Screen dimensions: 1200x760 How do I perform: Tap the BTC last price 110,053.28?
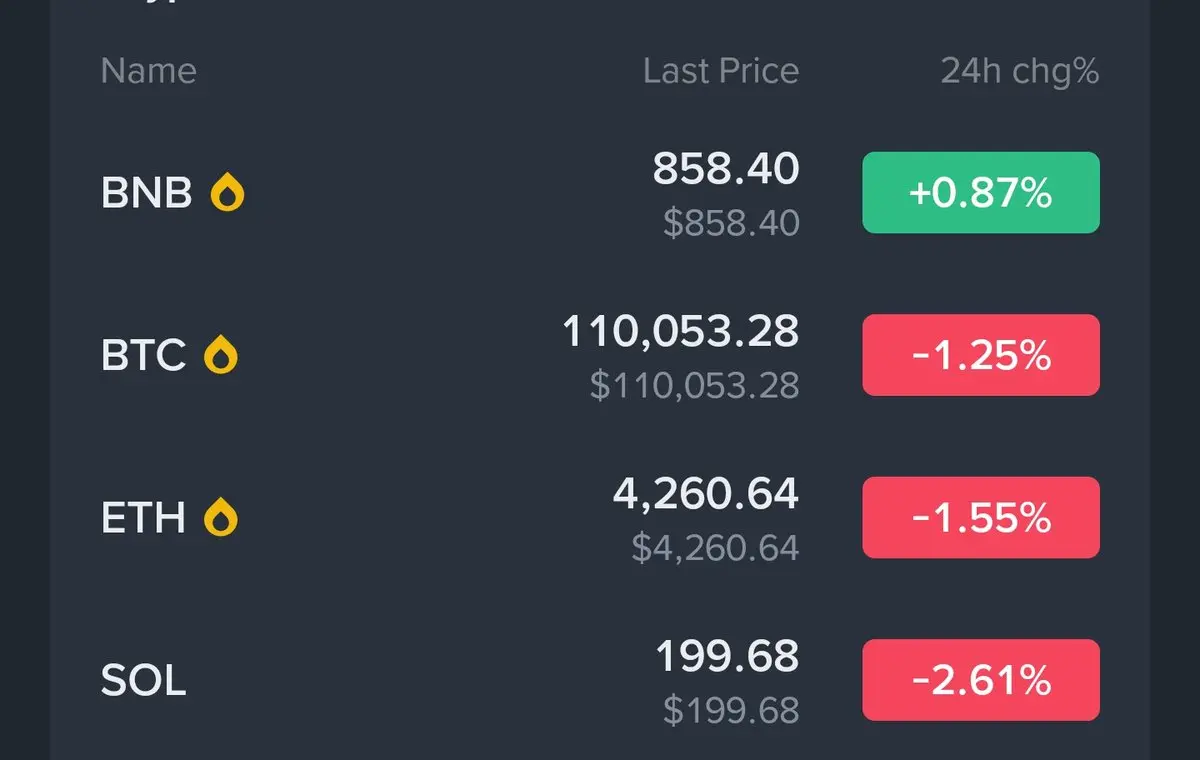coord(681,332)
